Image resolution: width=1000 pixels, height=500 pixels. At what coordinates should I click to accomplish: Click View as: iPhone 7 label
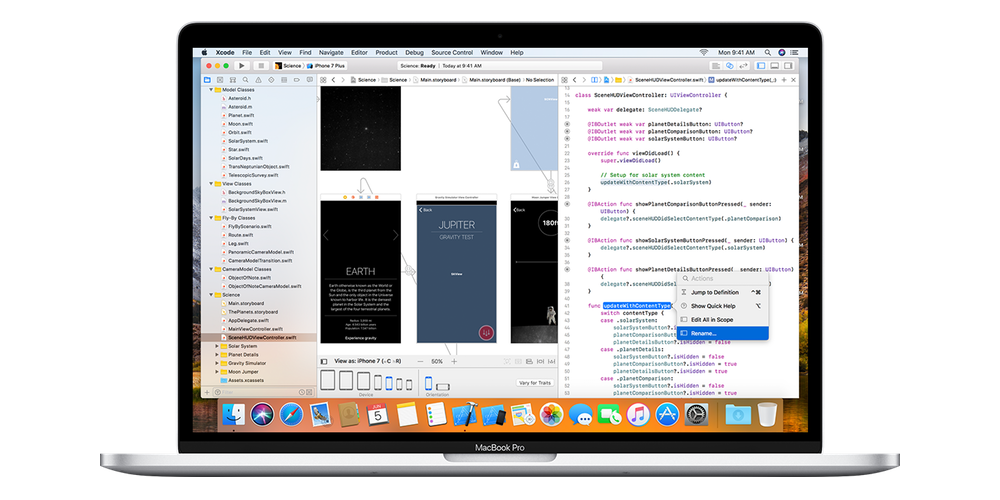pyautogui.click(x=366, y=361)
